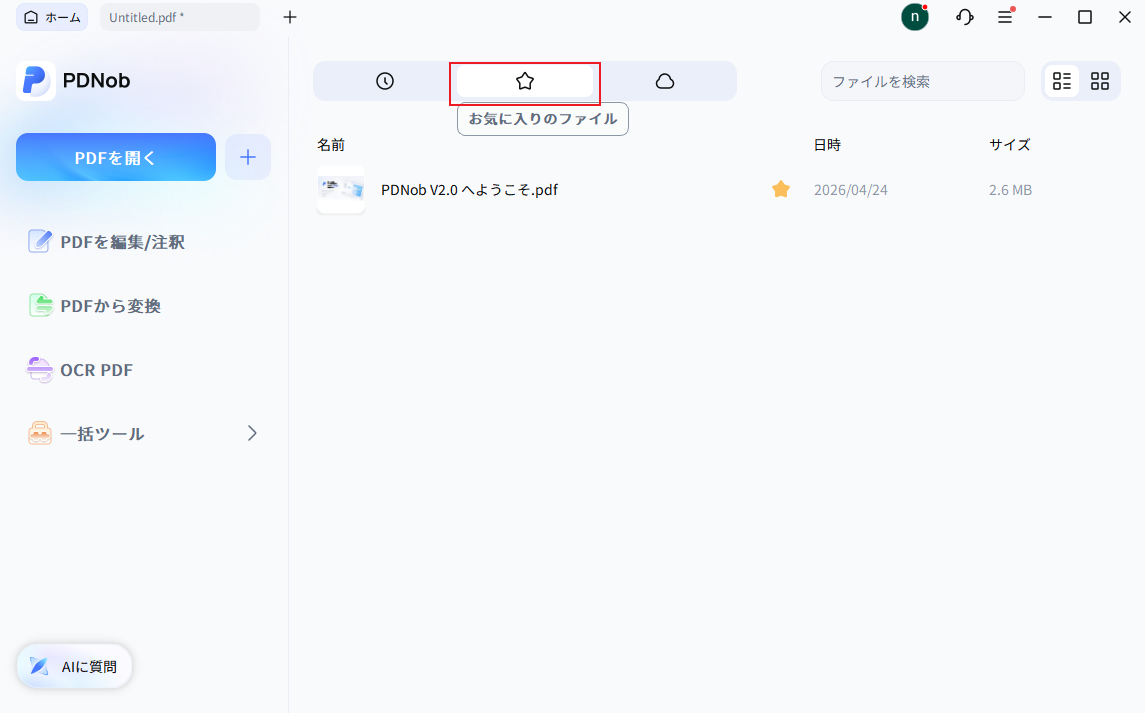Click the 名前 column header

pos(331,145)
